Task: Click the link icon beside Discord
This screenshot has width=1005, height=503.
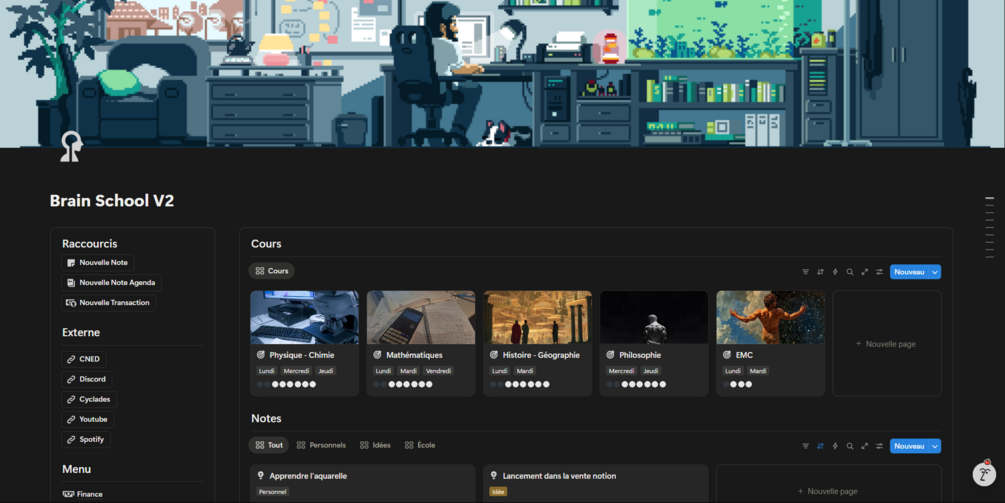Action: point(71,379)
